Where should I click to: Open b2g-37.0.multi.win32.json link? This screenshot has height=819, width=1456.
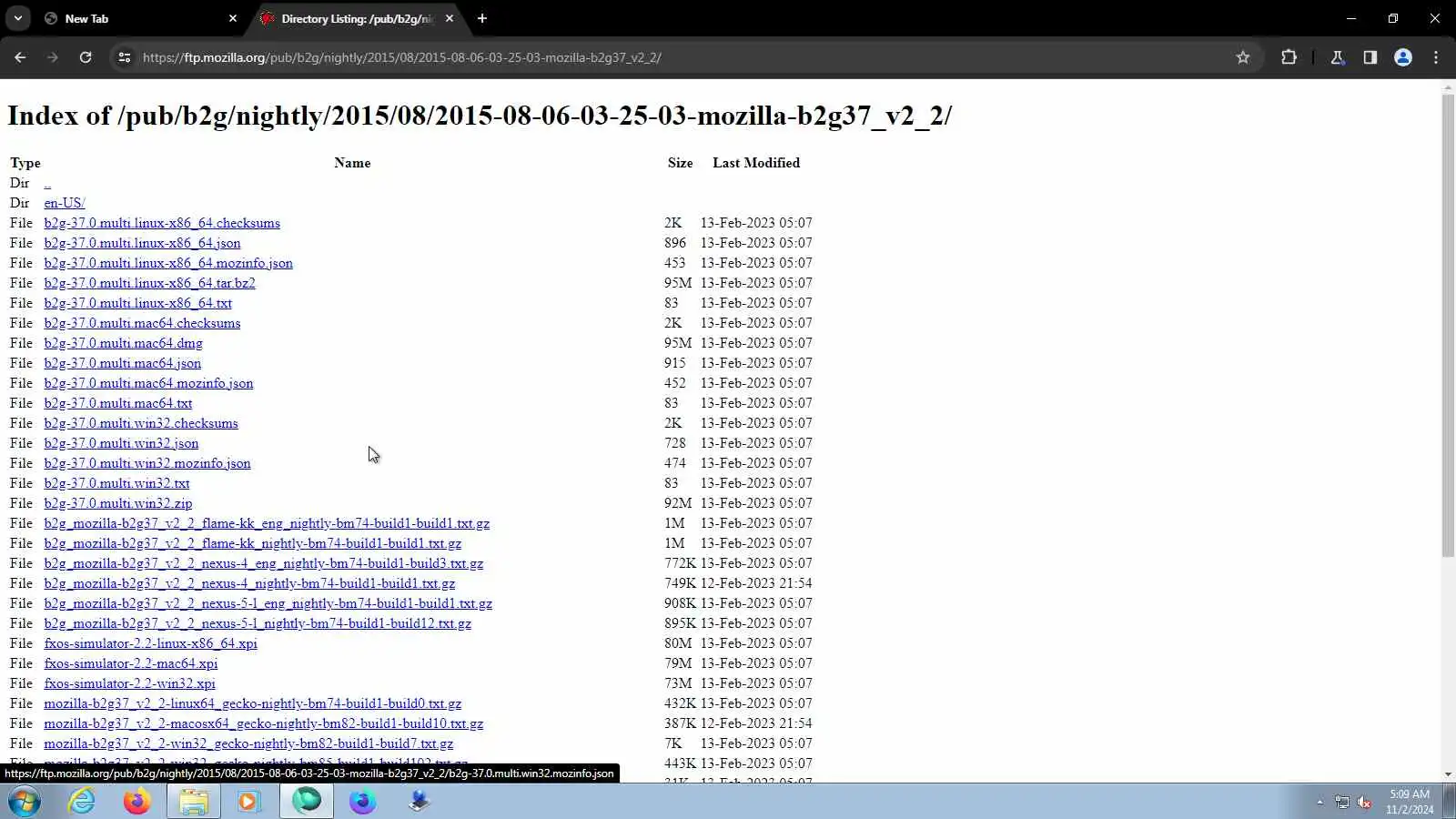121,443
